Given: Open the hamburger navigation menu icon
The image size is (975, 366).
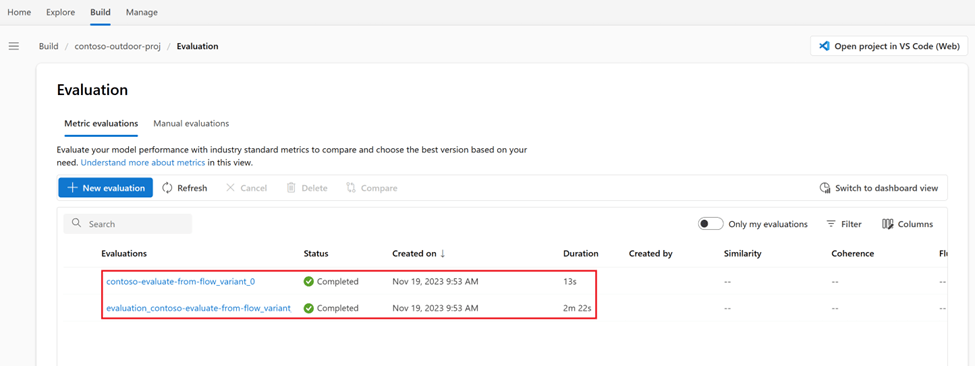Looking at the screenshot, I should coord(14,46).
